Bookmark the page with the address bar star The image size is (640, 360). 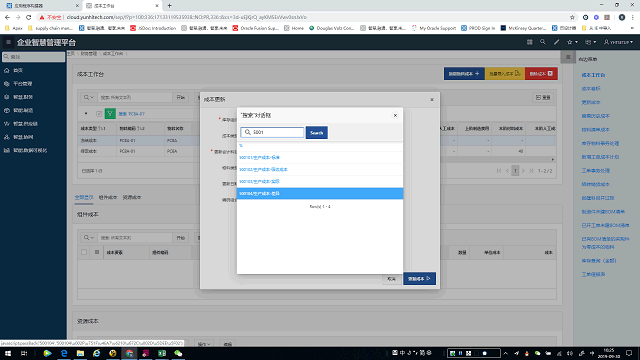pyautogui.click(x=572, y=17)
